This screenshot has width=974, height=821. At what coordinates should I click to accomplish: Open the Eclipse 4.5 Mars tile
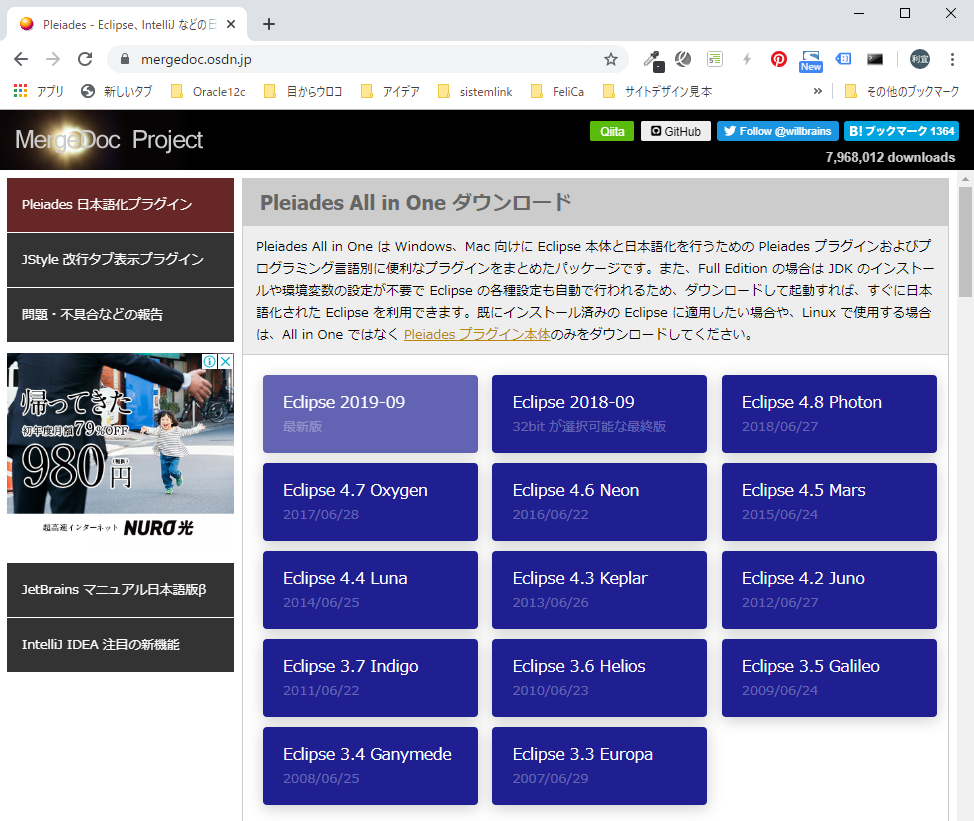point(829,502)
